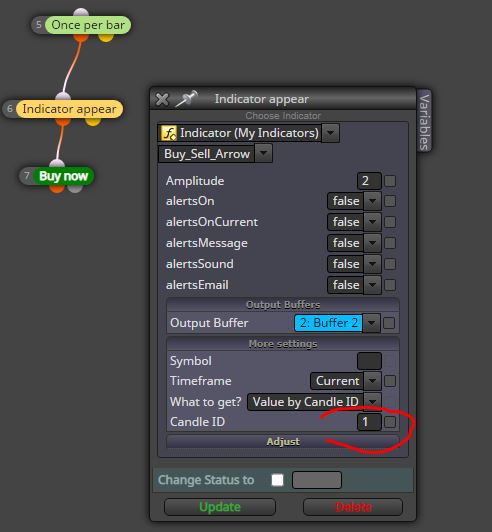Select the Indicator appear block
This screenshot has height=532, width=492.
[69, 109]
